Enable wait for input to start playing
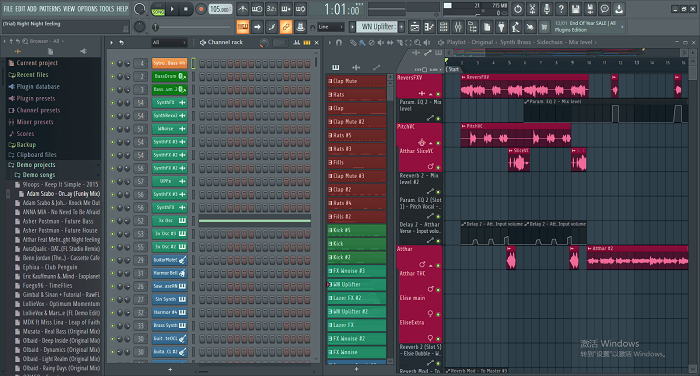700x376 pixels. 257,8
